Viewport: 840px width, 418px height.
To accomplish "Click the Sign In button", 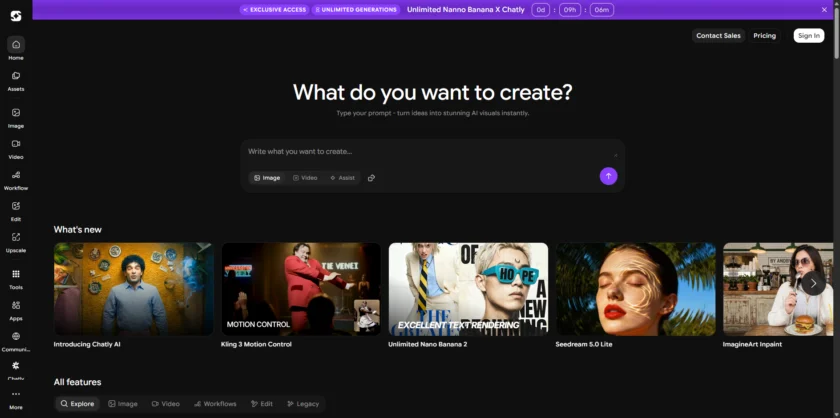I will tap(808, 36).
